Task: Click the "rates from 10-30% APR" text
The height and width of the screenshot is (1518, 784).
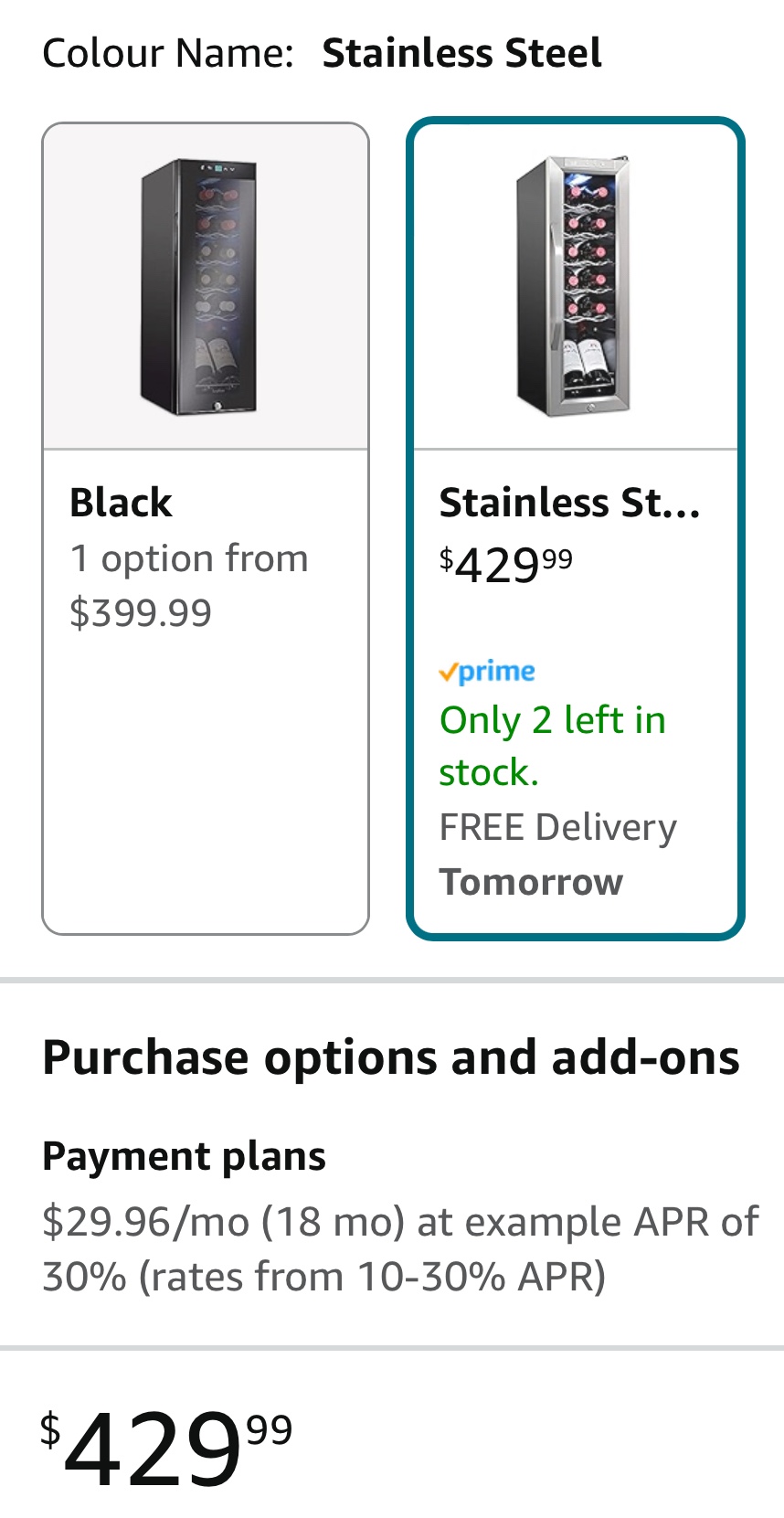Action: 372,1277
